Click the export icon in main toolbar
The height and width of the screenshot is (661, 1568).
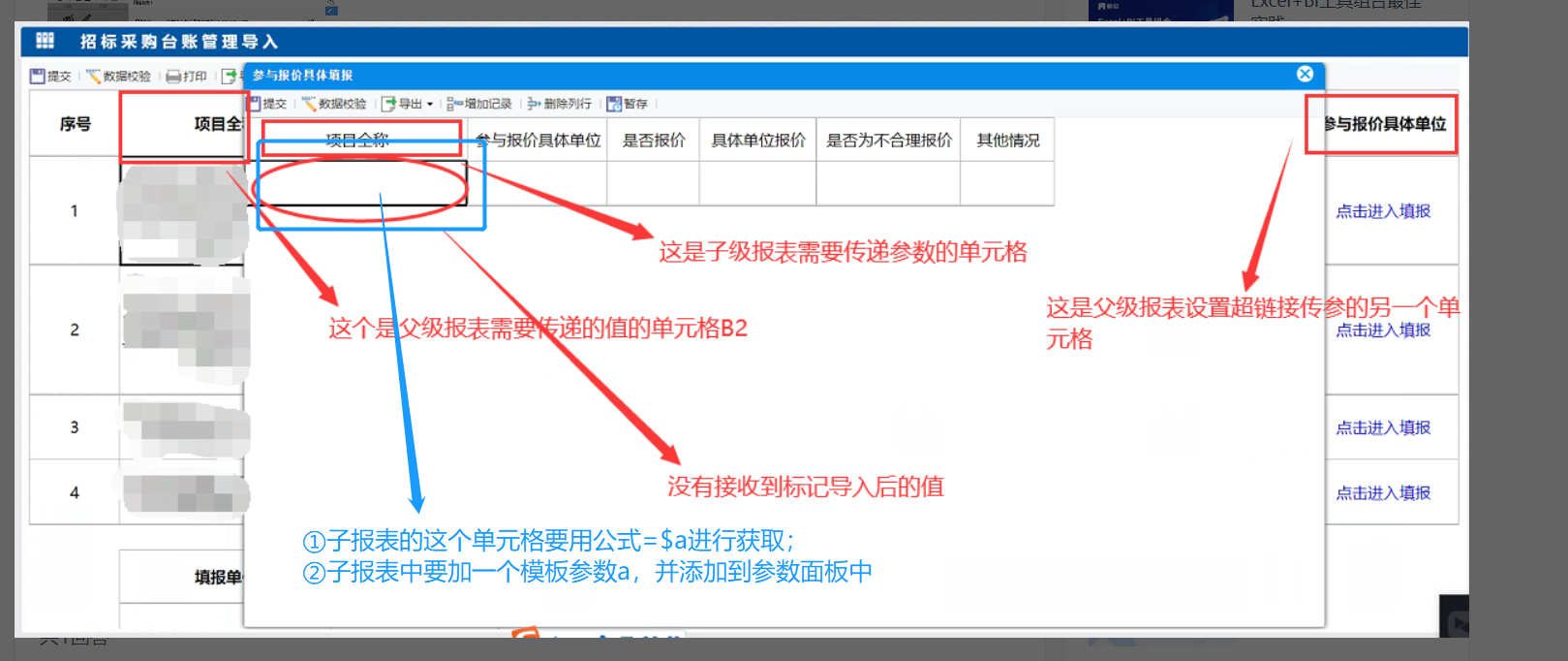230,76
